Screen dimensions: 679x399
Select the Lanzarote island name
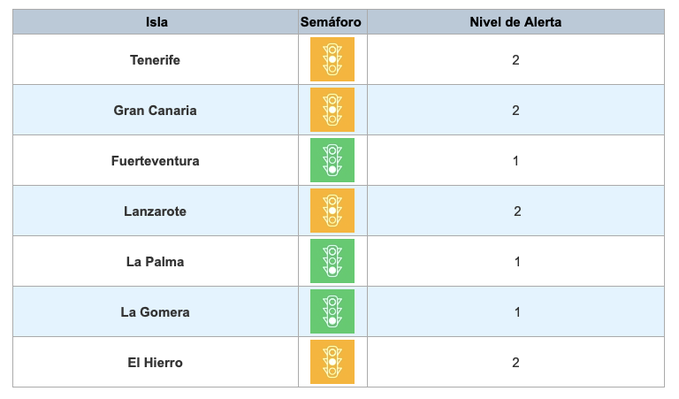click(x=155, y=211)
